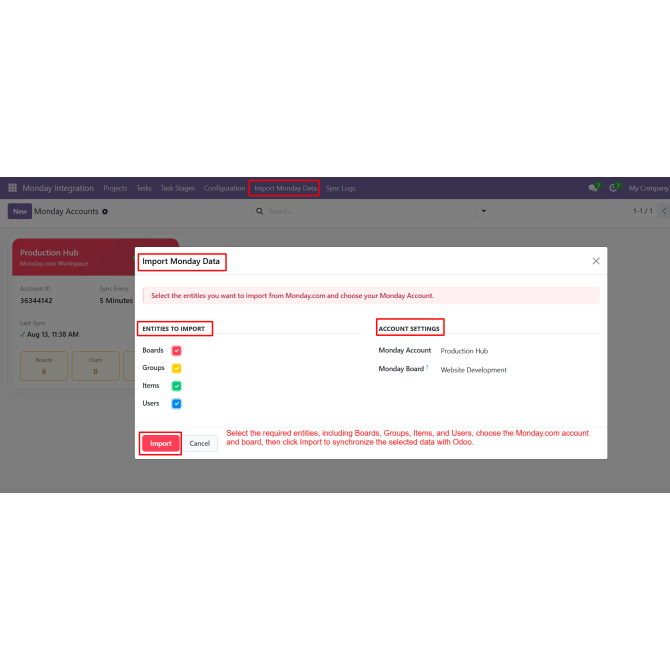This screenshot has height=670, width=670.
Task: Open the apps grid menu icon
Action: tap(12, 188)
